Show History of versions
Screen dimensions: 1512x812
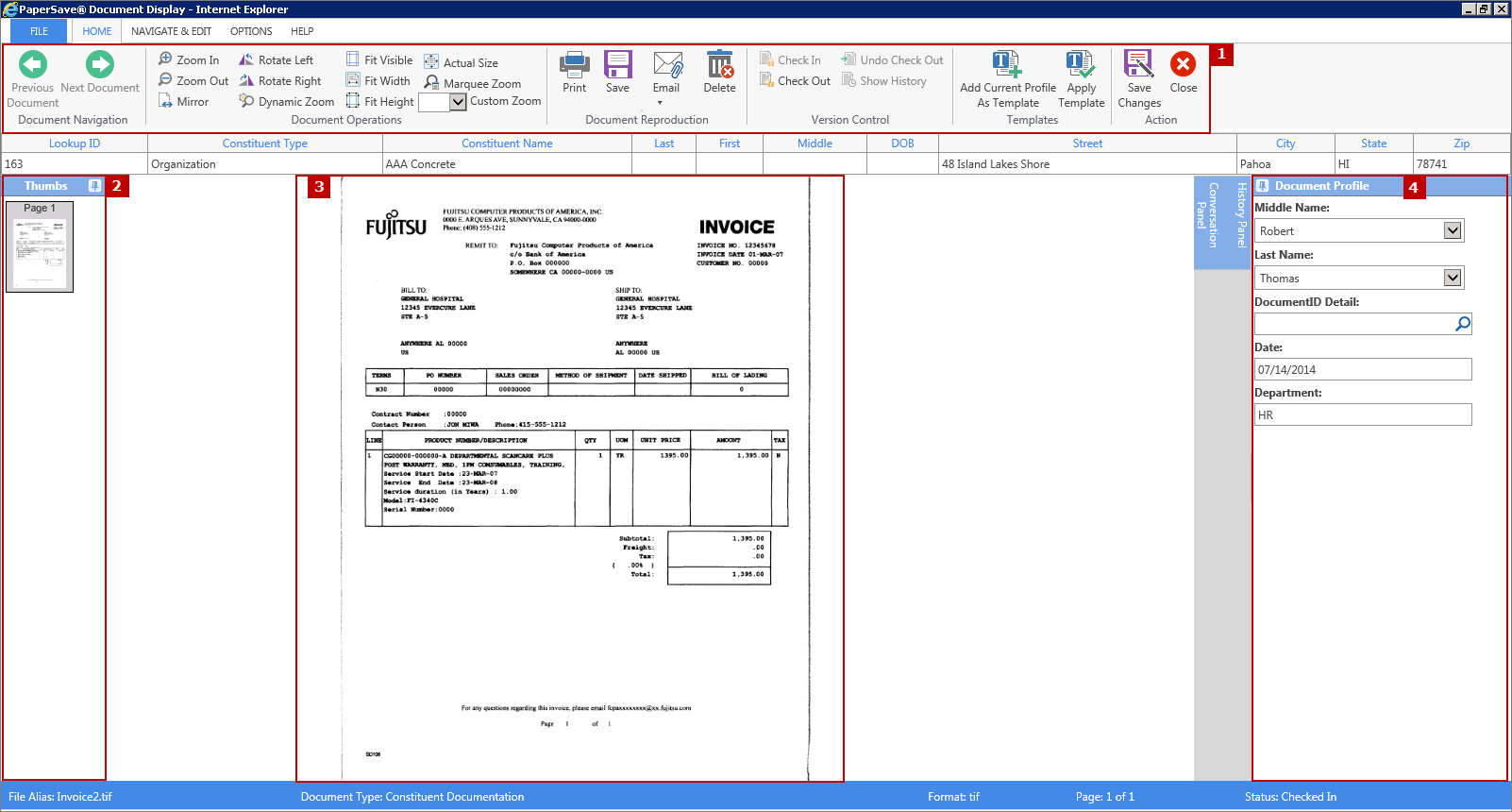tap(884, 80)
